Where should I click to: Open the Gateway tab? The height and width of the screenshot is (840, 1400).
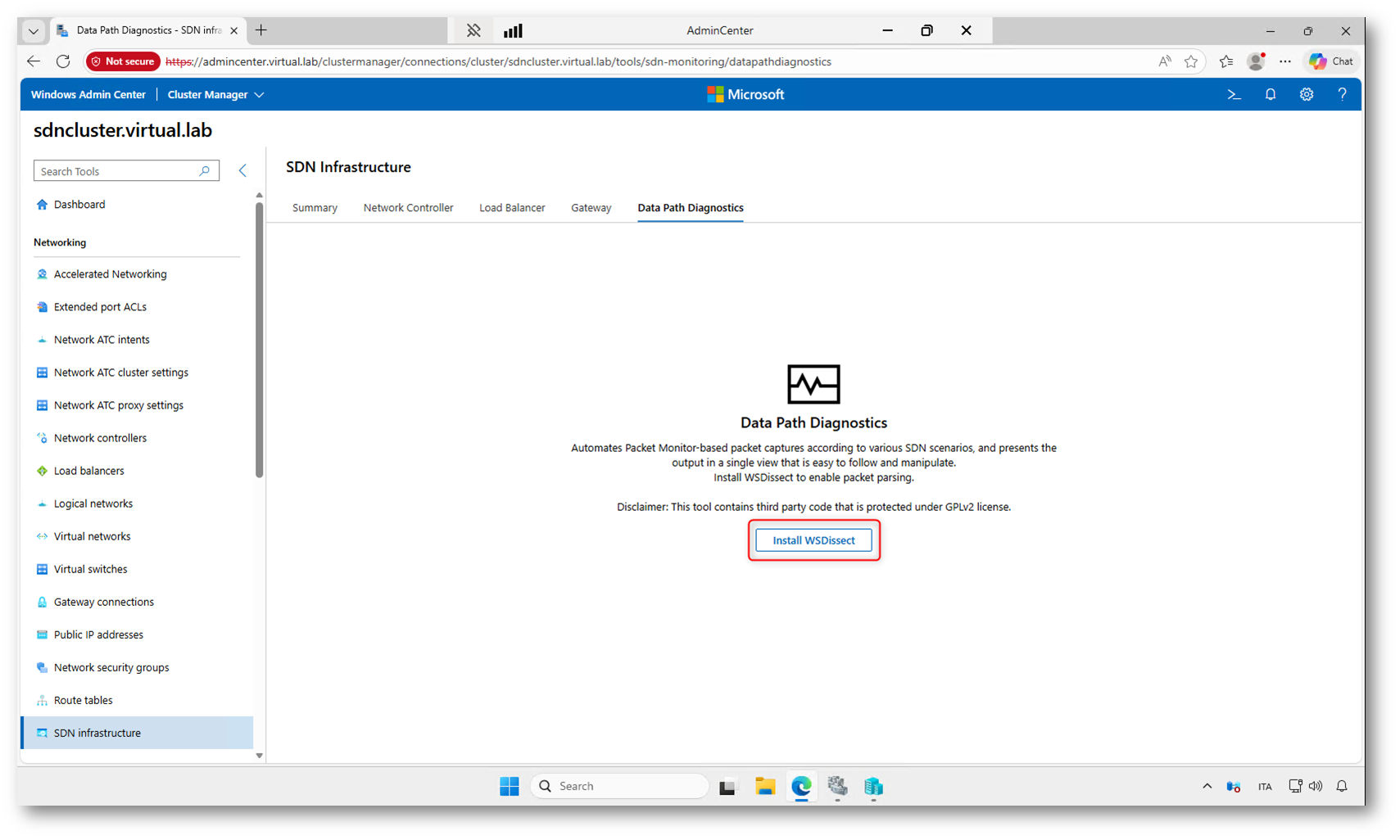(x=591, y=208)
